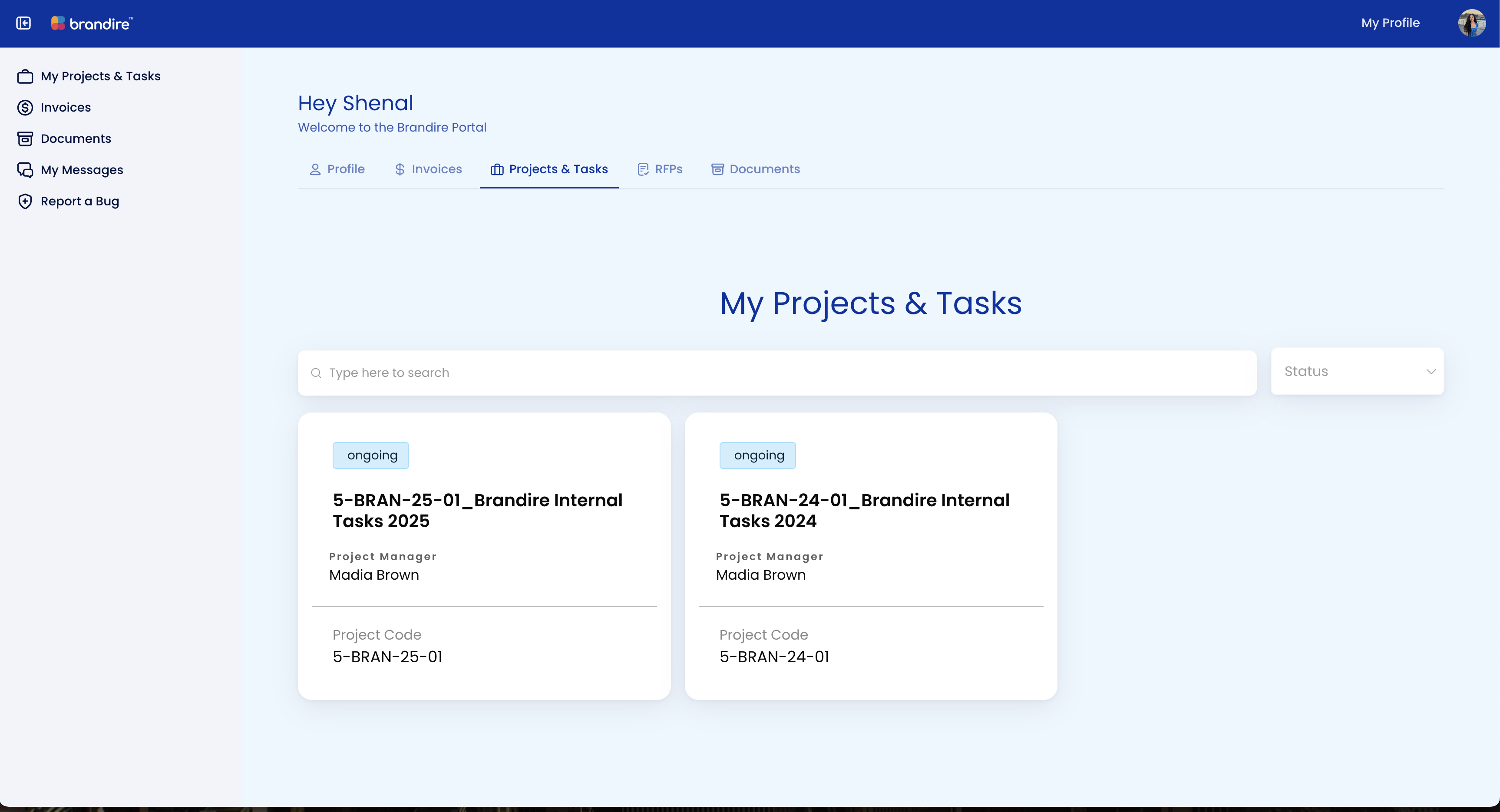Screen dimensions: 1500x812
Task: Switch to the Invoices tab
Action: click(429, 169)
